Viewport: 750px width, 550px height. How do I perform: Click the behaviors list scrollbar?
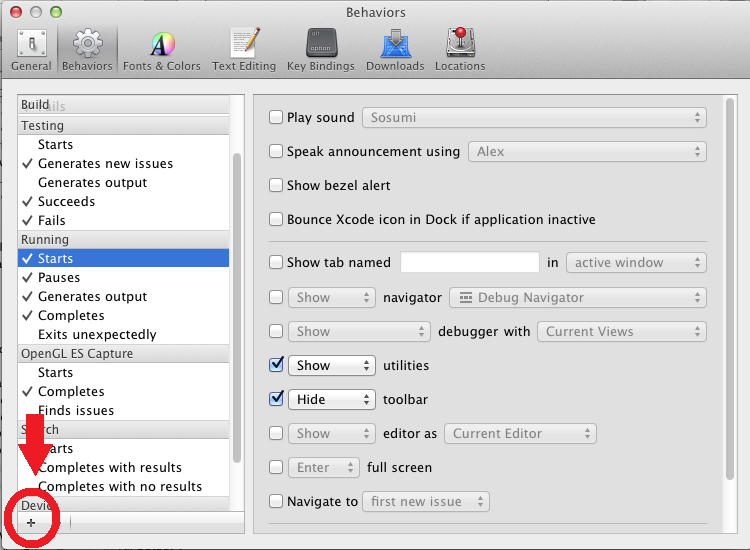[237, 308]
